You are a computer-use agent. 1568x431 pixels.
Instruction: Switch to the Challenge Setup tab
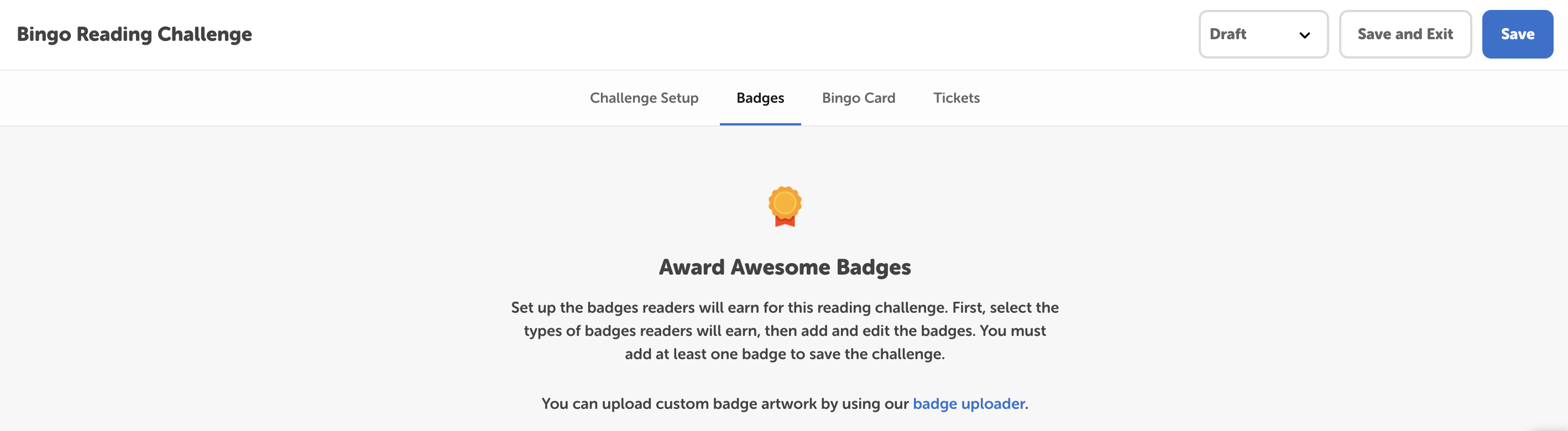[644, 97]
